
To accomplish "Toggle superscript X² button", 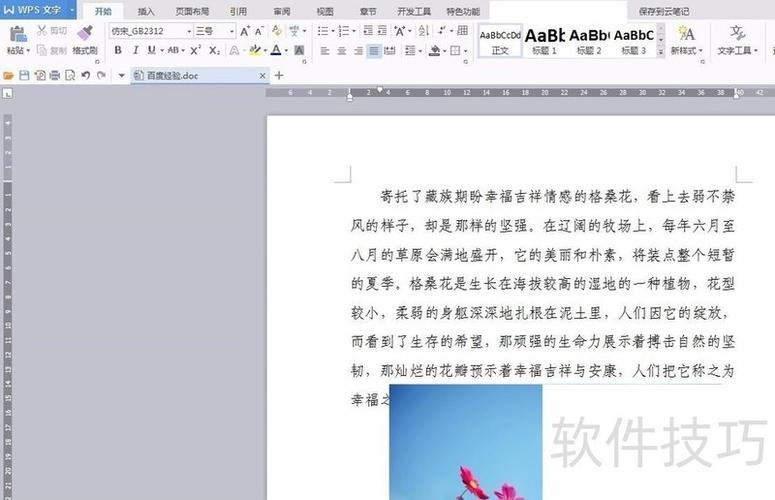I will click(x=195, y=50).
